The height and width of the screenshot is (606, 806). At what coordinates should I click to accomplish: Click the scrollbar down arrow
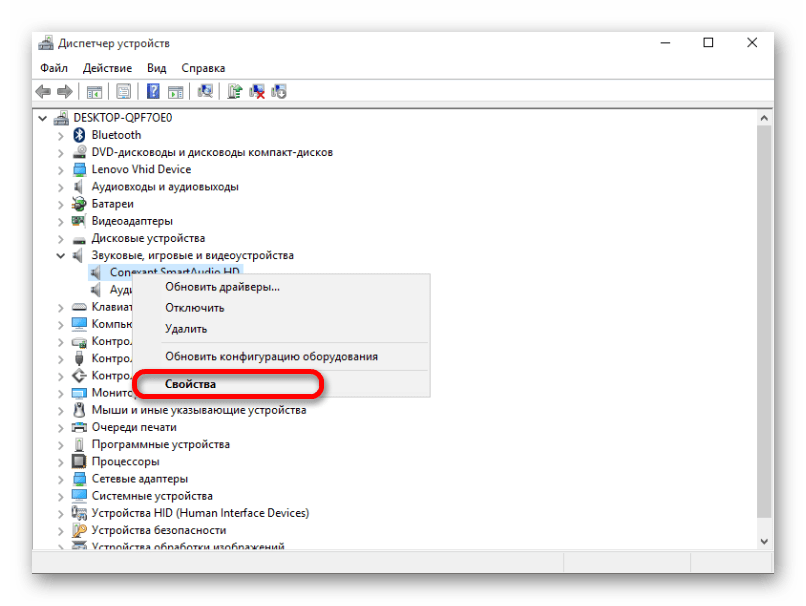click(764, 541)
